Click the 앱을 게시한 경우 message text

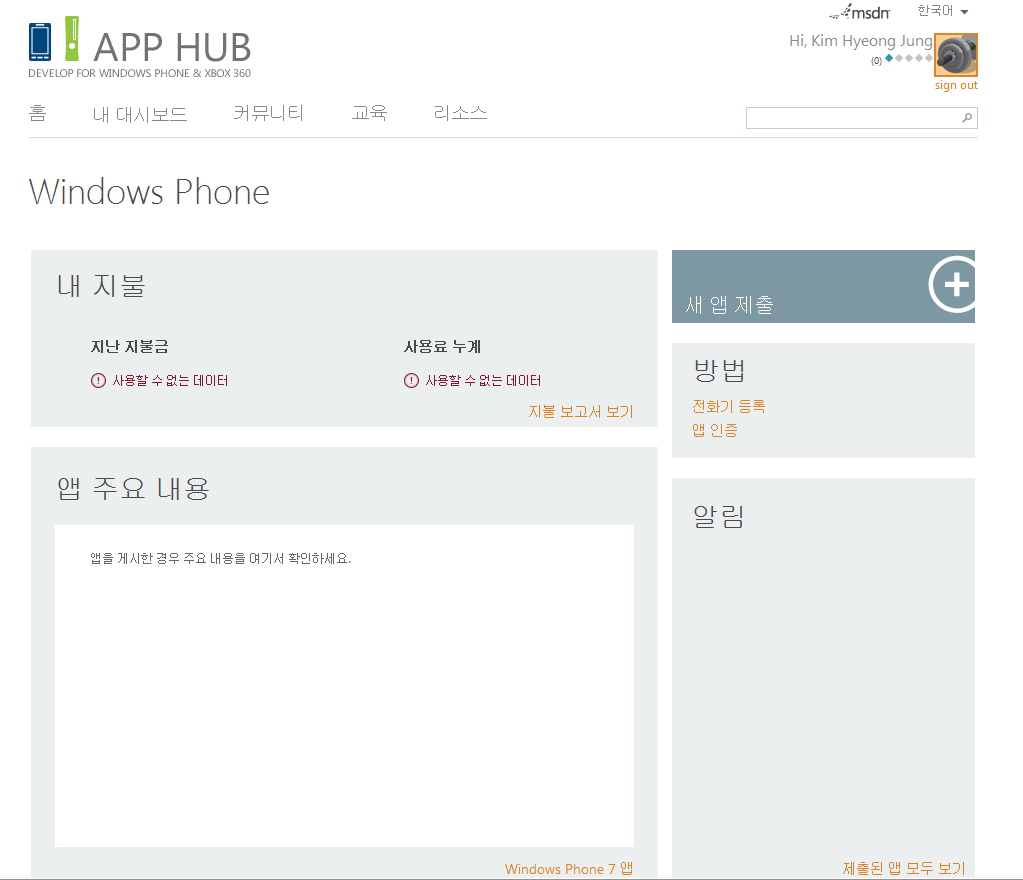click(x=221, y=558)
